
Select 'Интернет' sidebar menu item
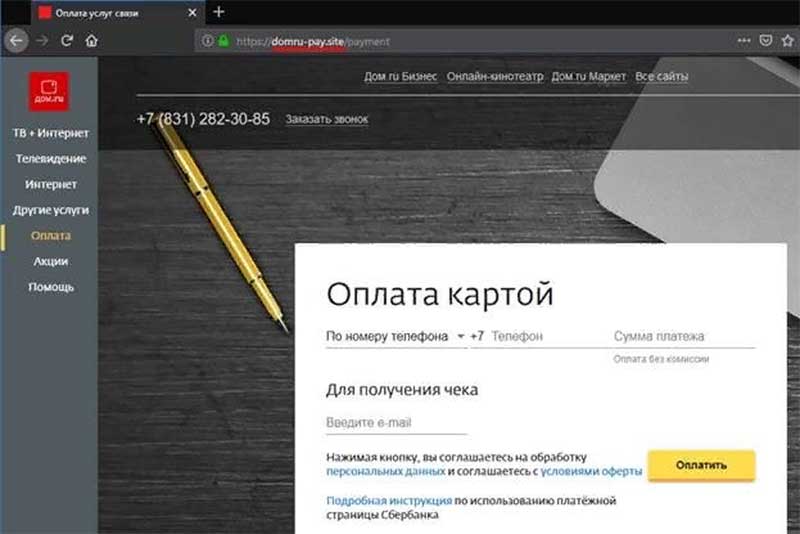point(51,184)
